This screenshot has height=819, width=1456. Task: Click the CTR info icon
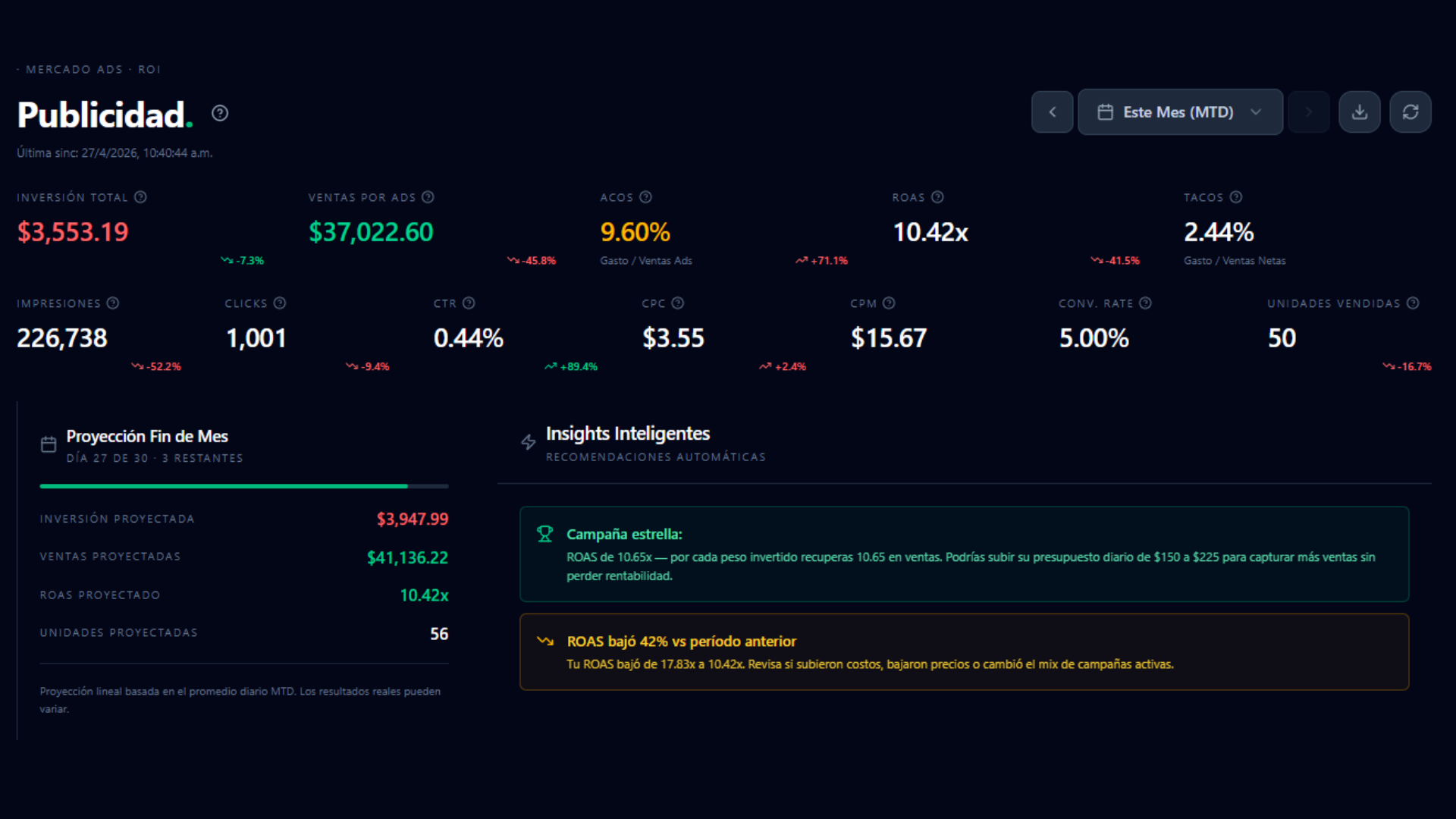point(469,303)
